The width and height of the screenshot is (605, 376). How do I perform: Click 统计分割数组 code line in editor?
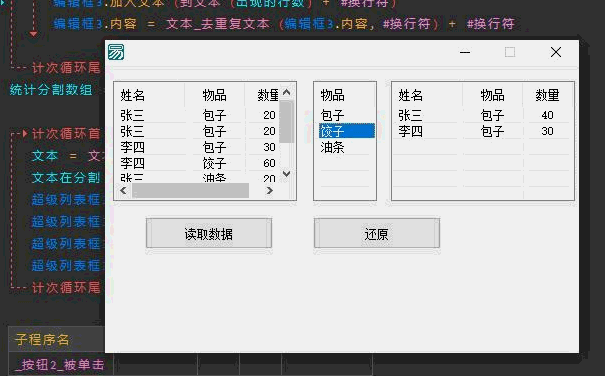pos(51,90)
